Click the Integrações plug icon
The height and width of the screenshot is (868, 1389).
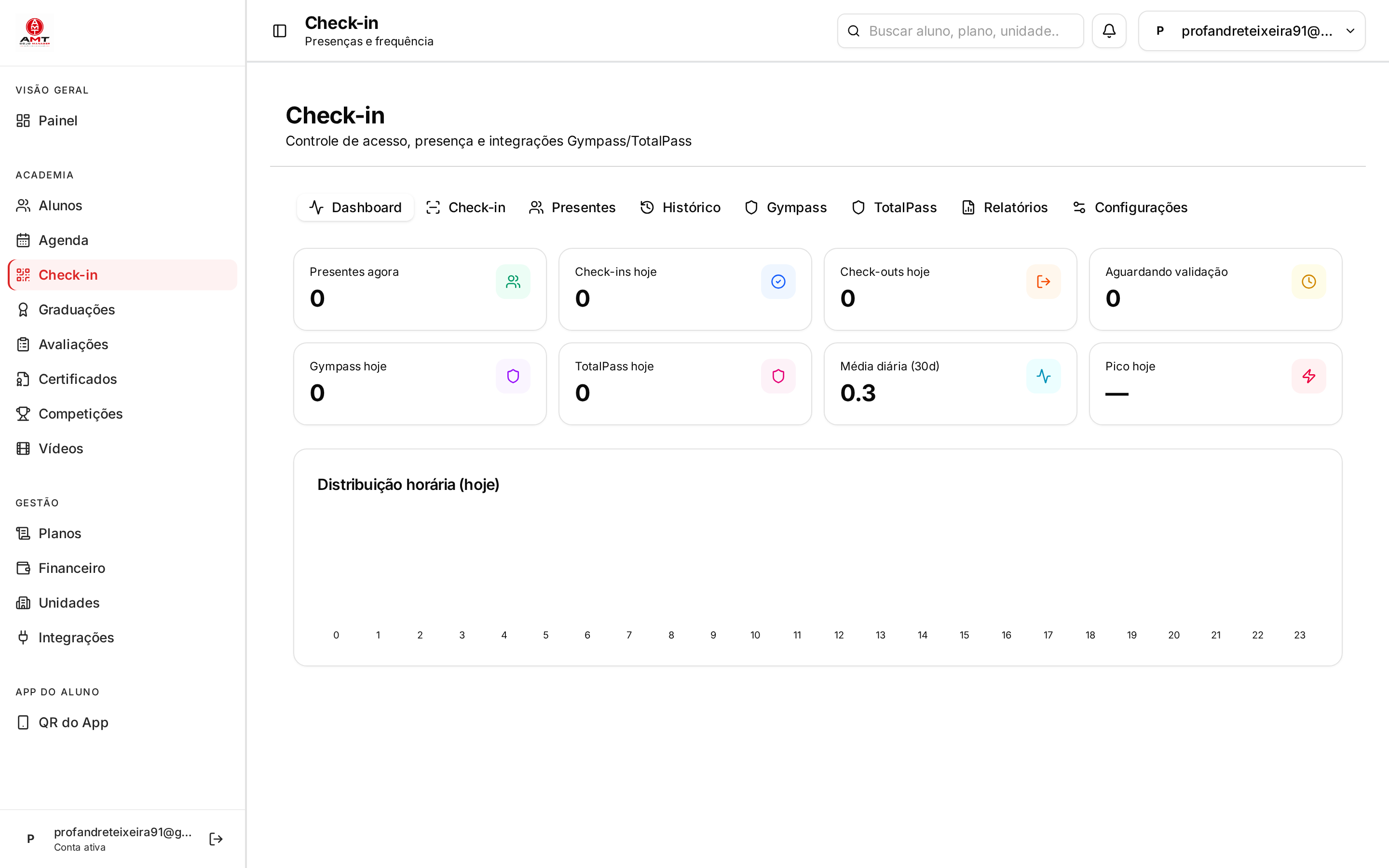(x=23, y=637)
